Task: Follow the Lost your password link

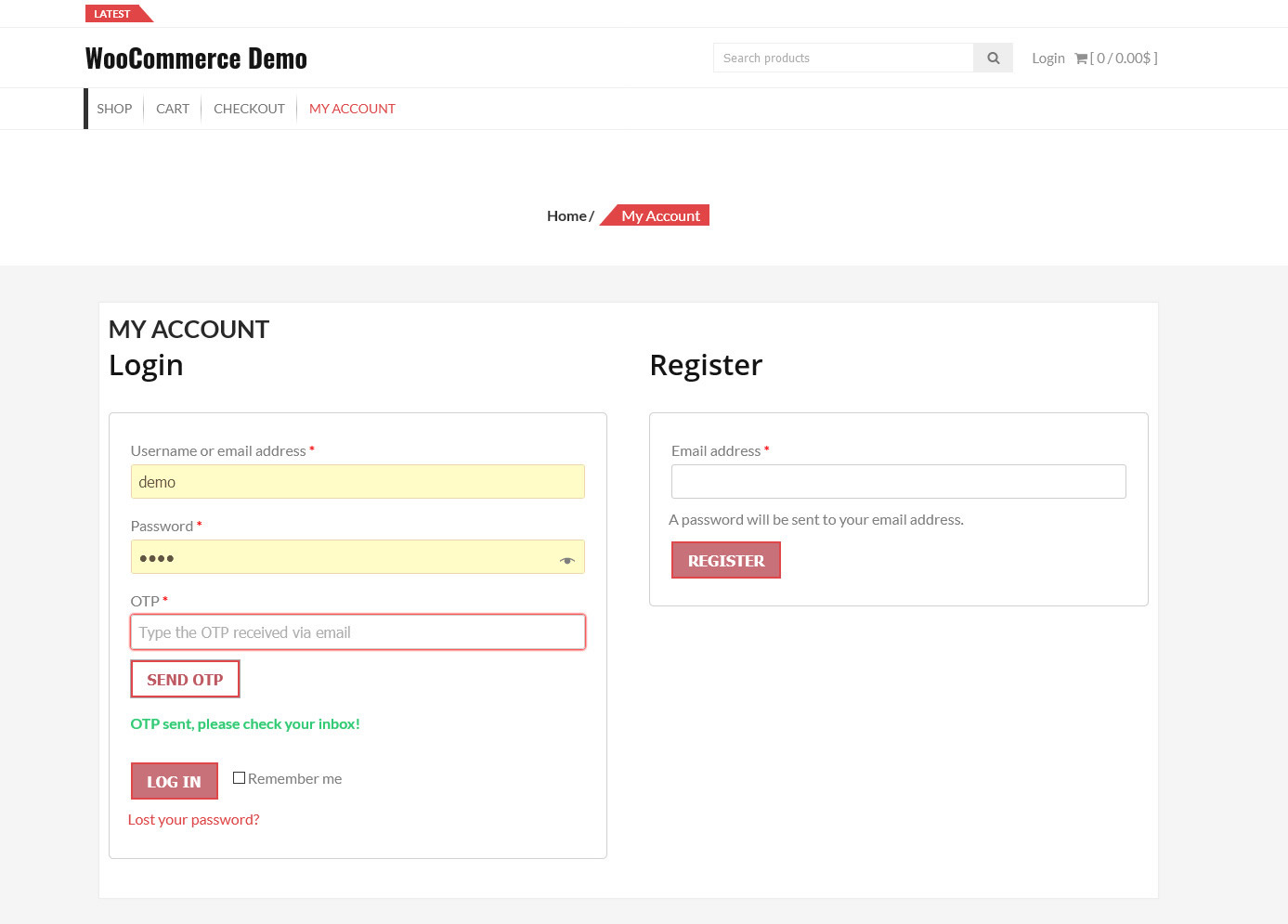Action: [x=194, y=819]
